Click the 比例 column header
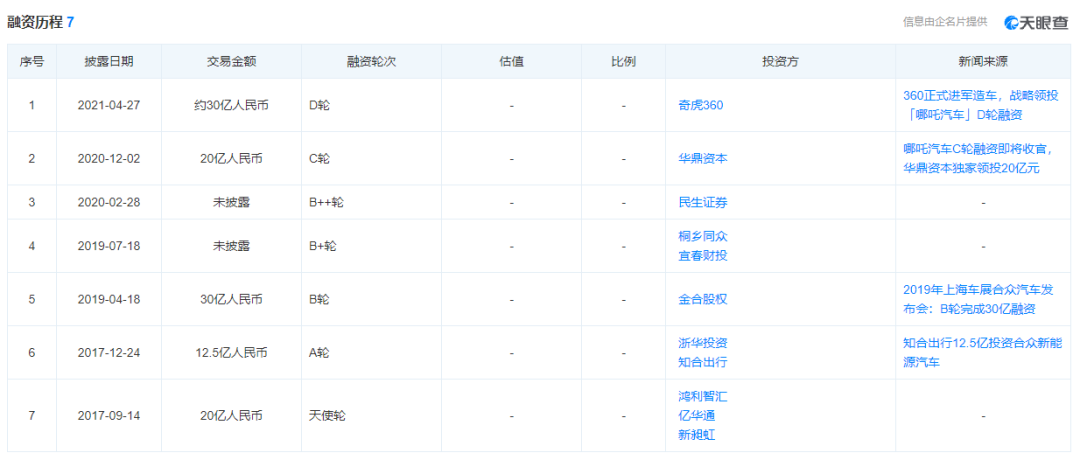The height and width of the screenshot is (460, 1080). tap(623, 62)
